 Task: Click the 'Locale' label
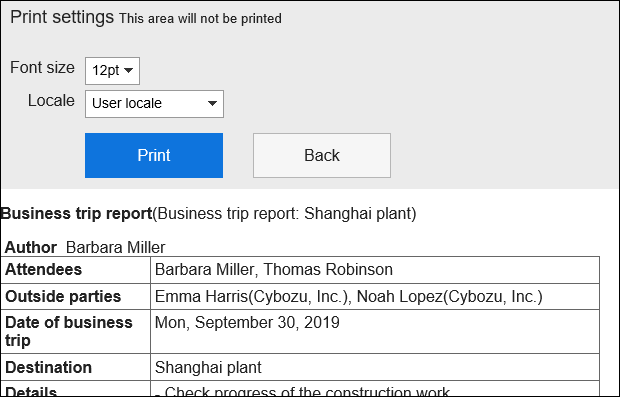(x=51, y=101)
